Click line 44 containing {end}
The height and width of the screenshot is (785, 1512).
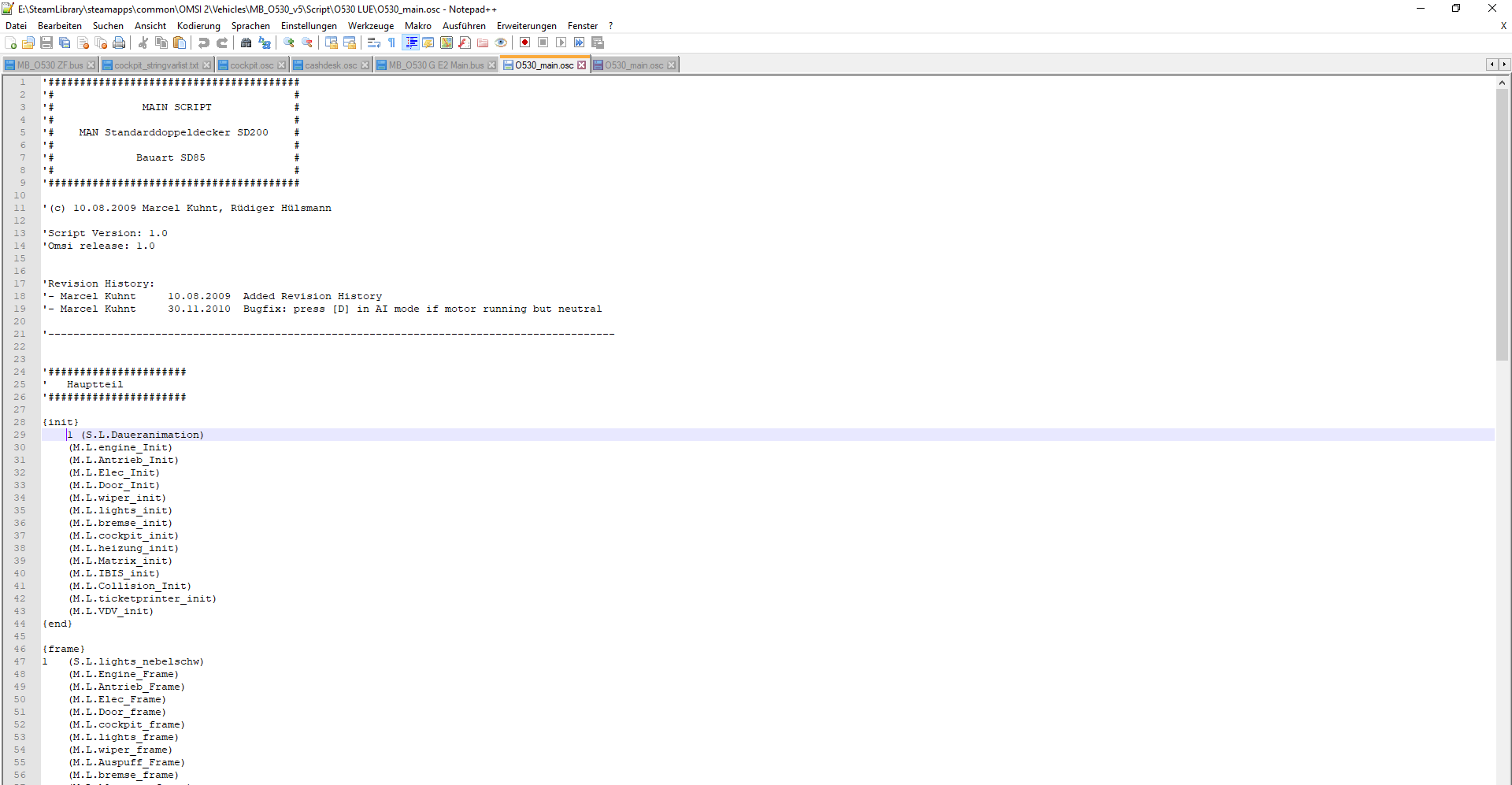57,624
